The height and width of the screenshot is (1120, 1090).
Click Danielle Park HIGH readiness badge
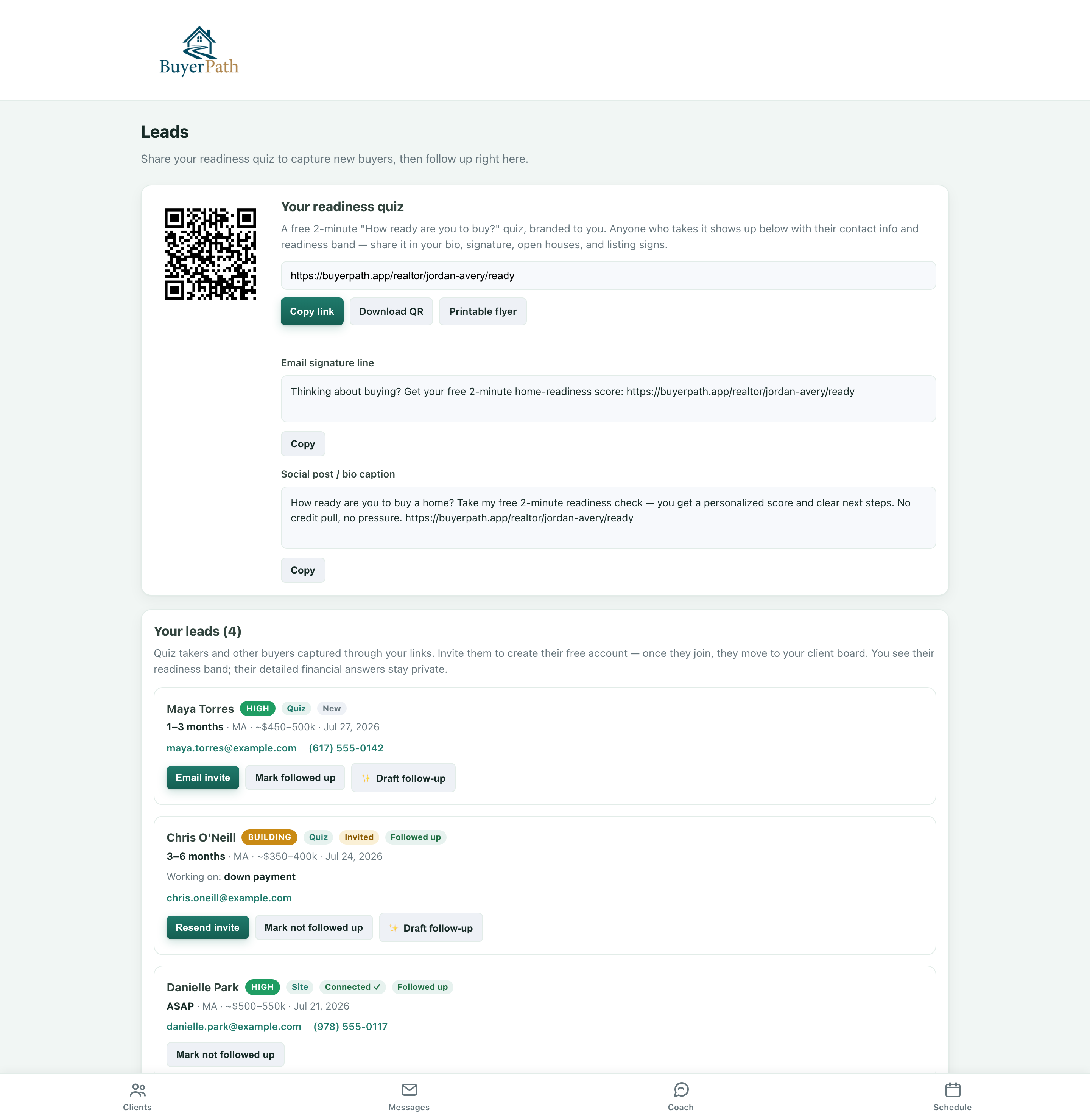click(262, 987)
